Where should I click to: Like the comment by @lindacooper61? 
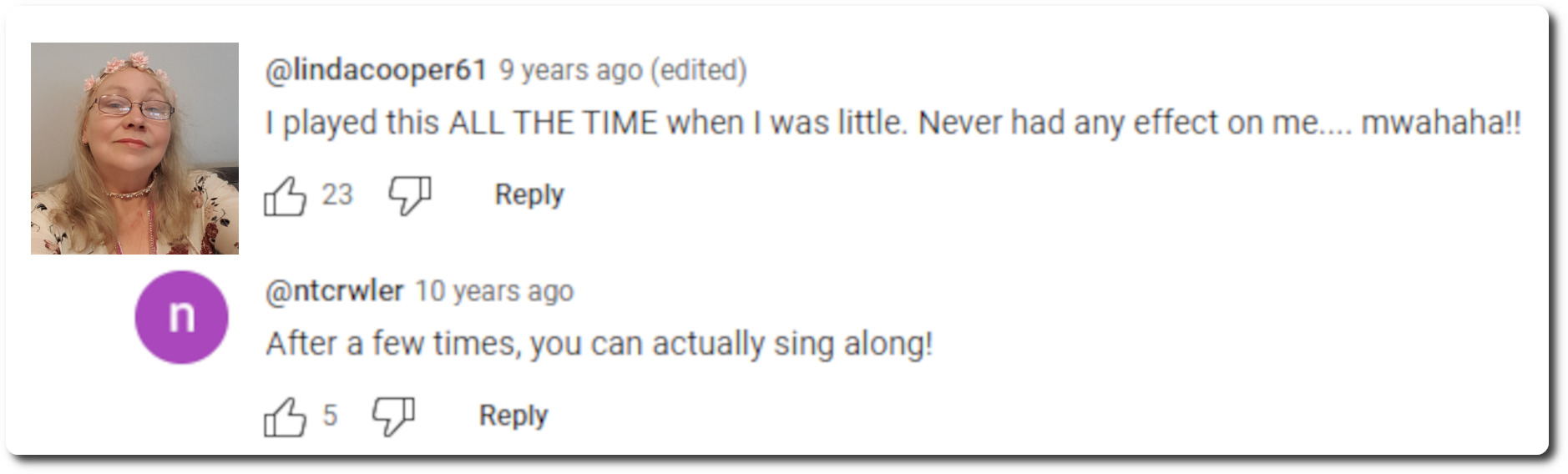pos(285,196)
